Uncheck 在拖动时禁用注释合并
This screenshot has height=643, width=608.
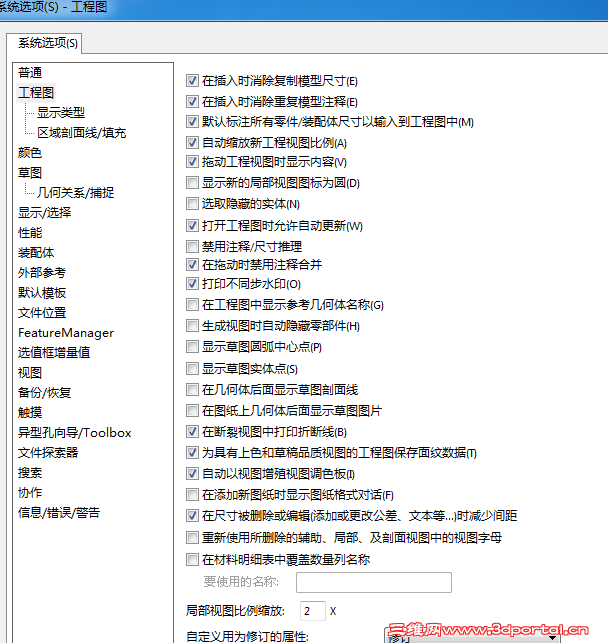tap(192, 265)
